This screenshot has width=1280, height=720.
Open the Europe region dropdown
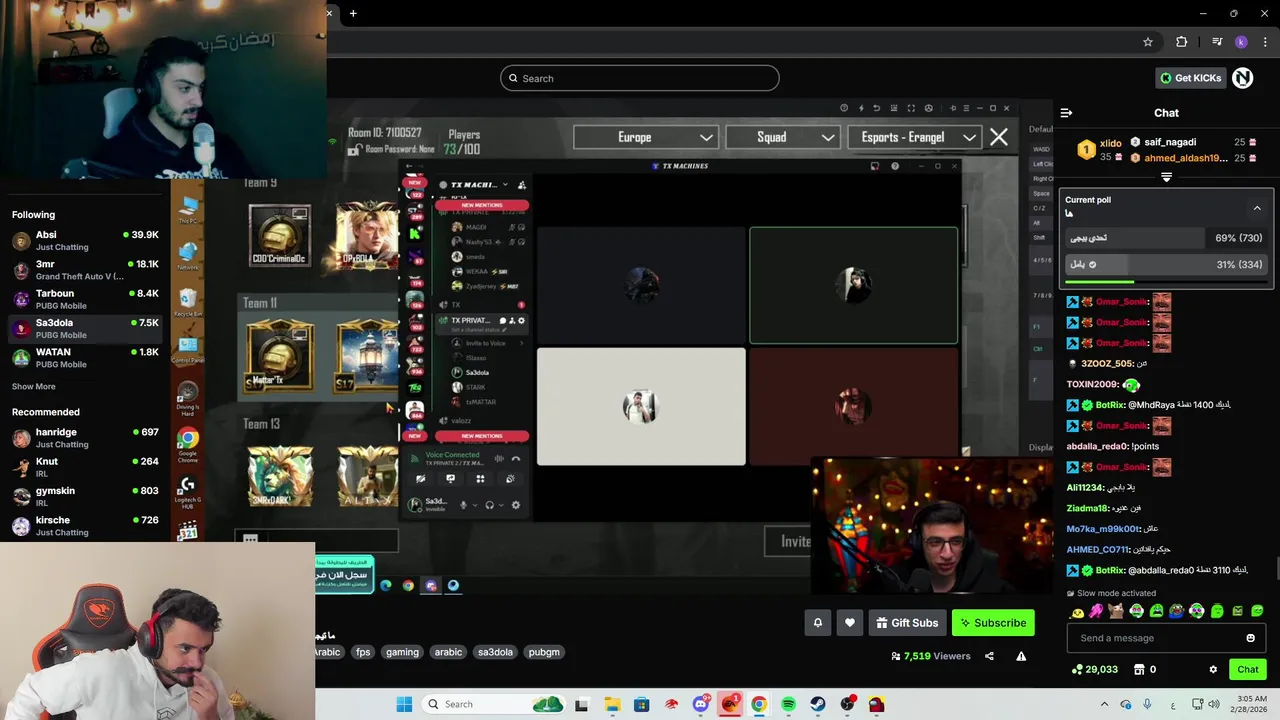click(647, 137)
